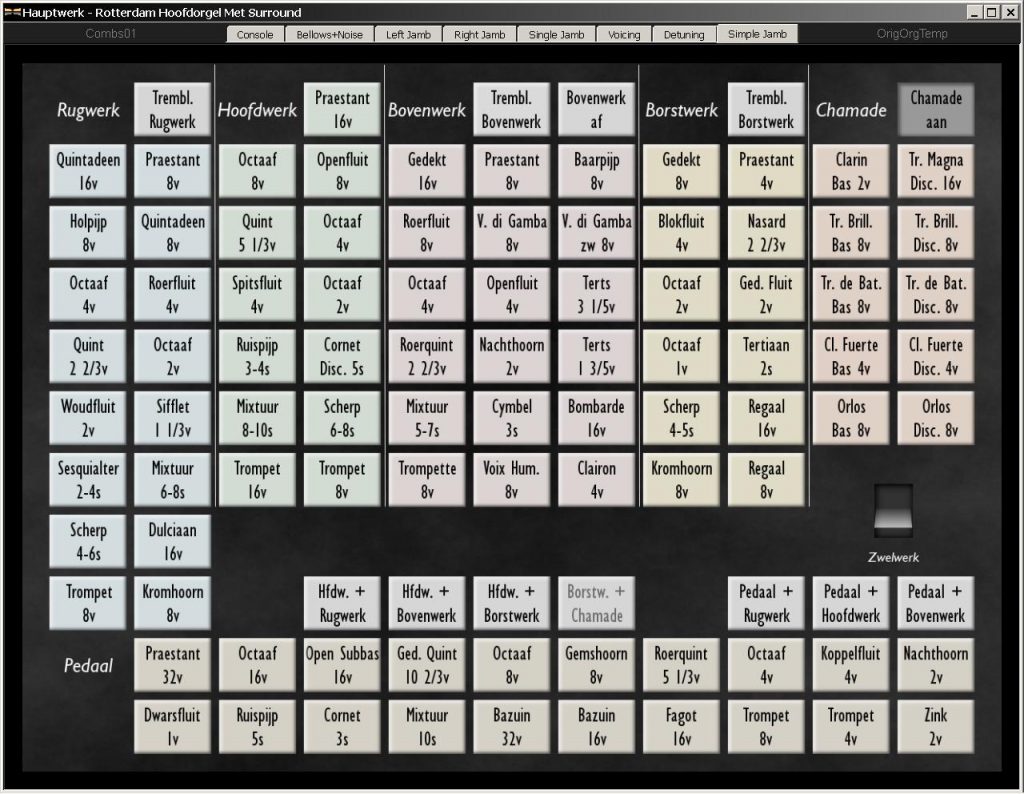1024x794 pixels.
Task: Open the Bellows+Noise tab
Action: 329,35
